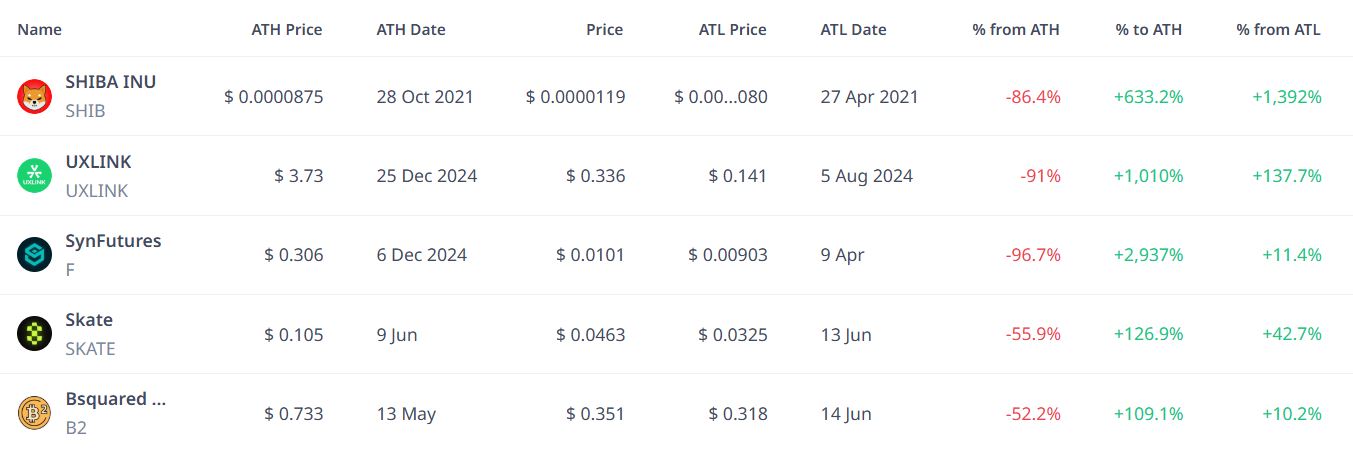This screenshot has width=1353, height=450.
Task: Click the truncated SHIB ATL price value
Action: (721, 97)
